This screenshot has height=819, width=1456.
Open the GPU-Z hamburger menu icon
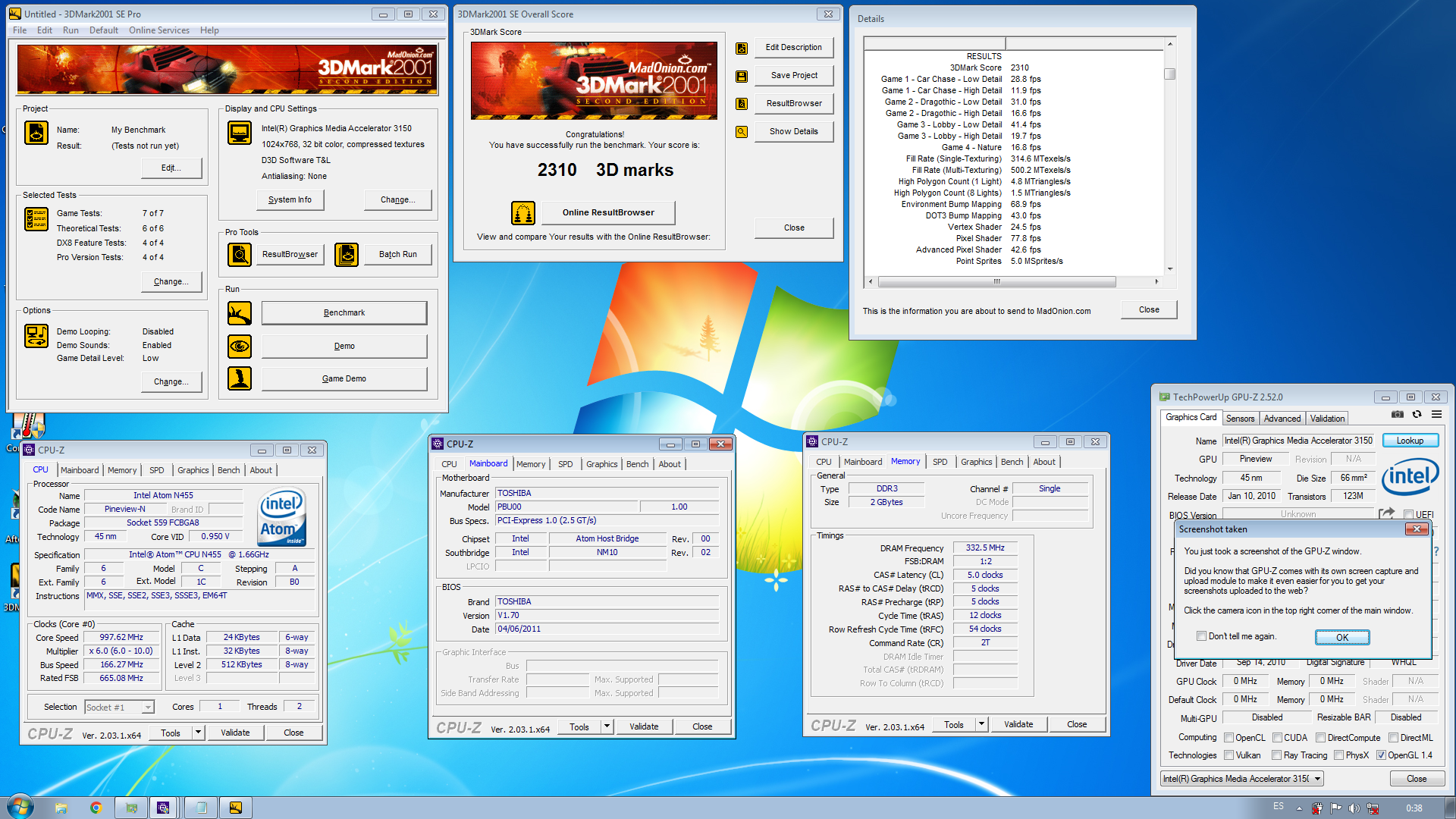[x=1436, y=415]
